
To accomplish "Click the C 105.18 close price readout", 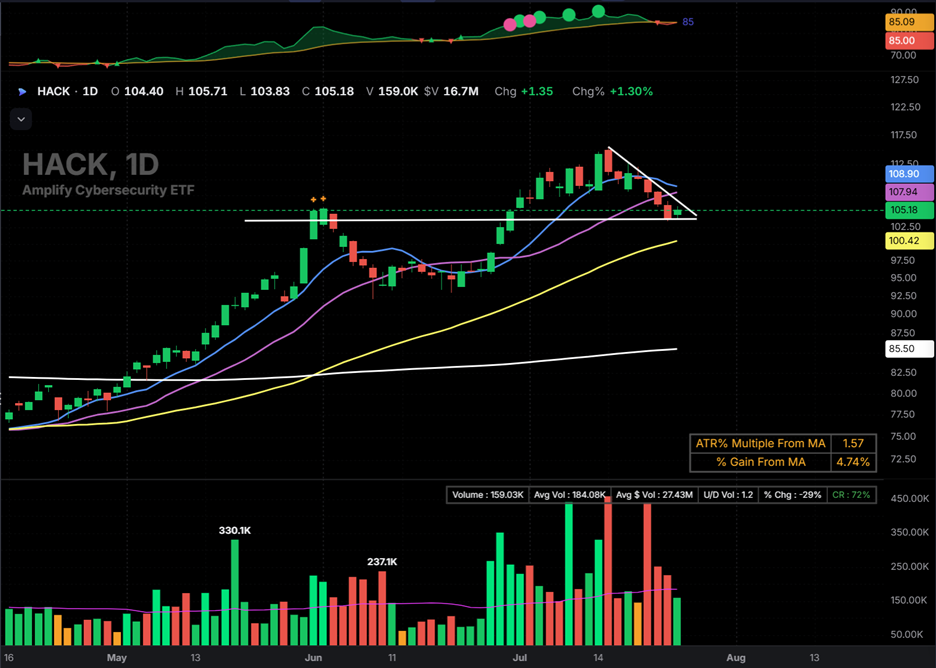I will tap(328, 91).
